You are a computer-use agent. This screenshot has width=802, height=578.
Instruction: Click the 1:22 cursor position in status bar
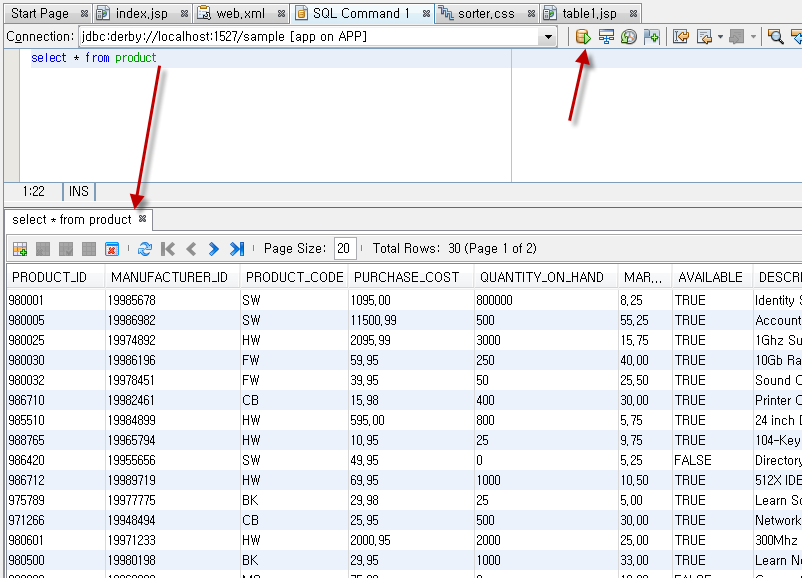coord(34,192)
